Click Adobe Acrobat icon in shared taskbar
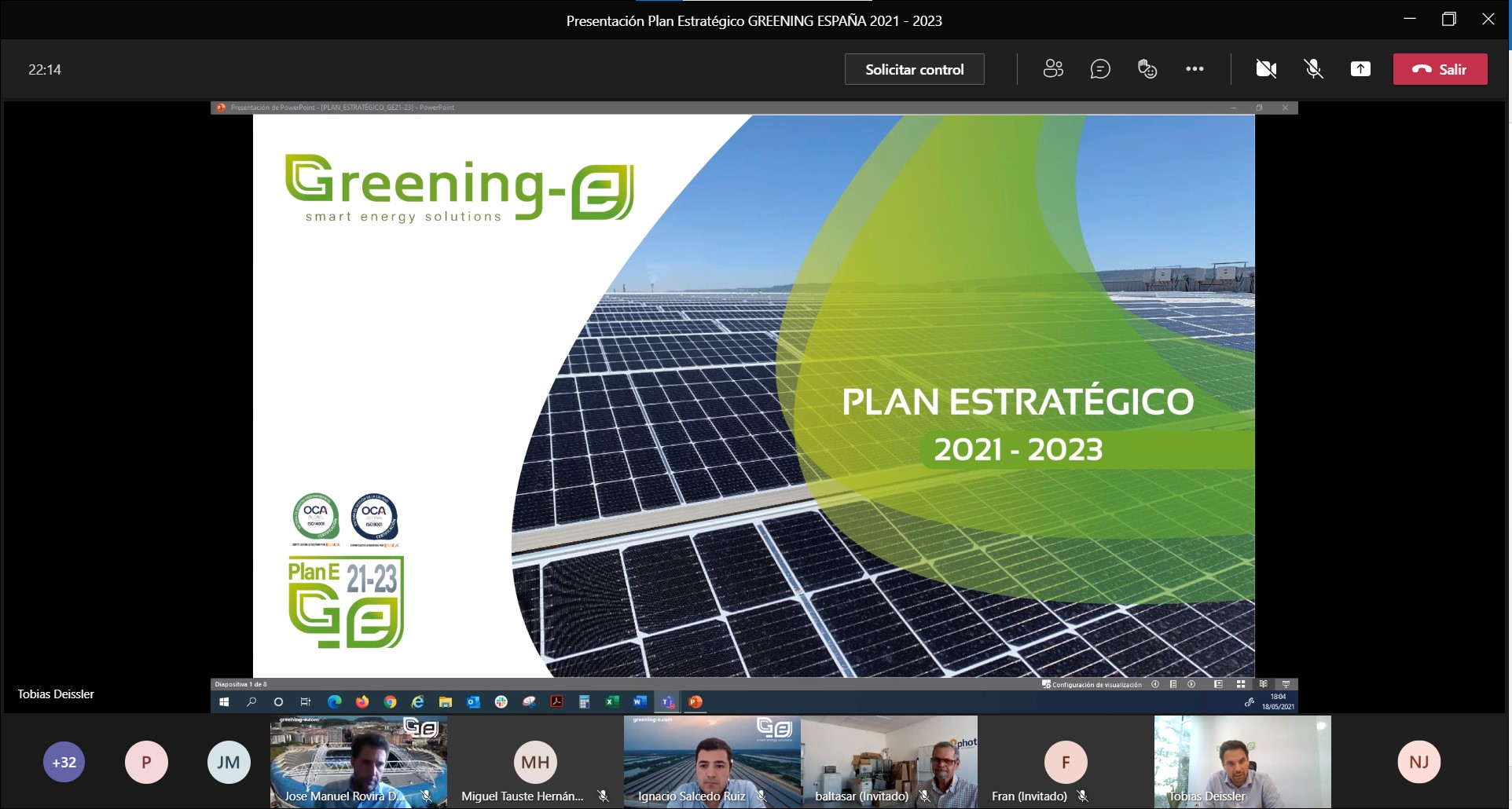This screenshot has height=809, width=1512. pos(557,702)
